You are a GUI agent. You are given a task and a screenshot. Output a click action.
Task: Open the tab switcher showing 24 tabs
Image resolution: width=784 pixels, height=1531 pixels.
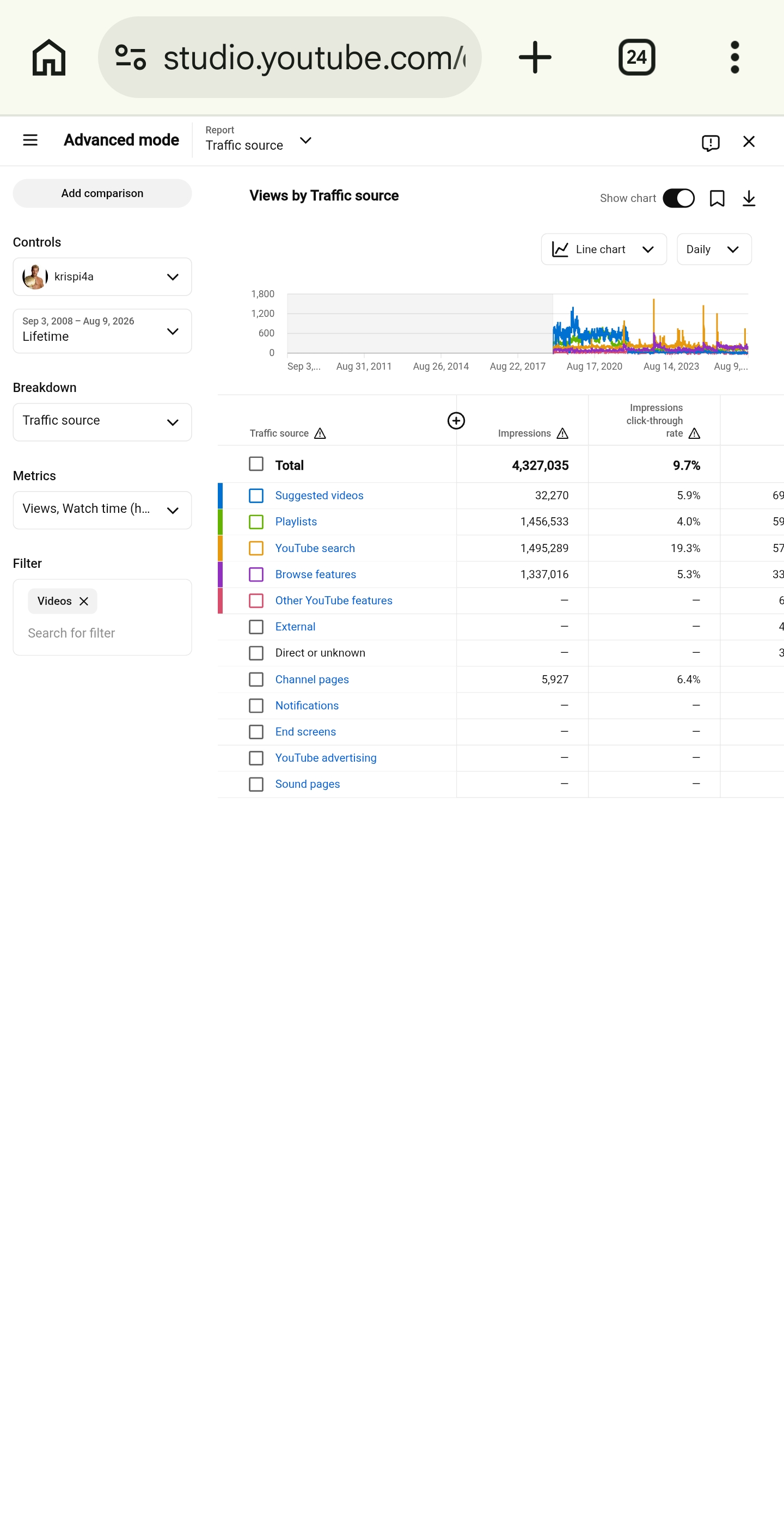point(636,58)
